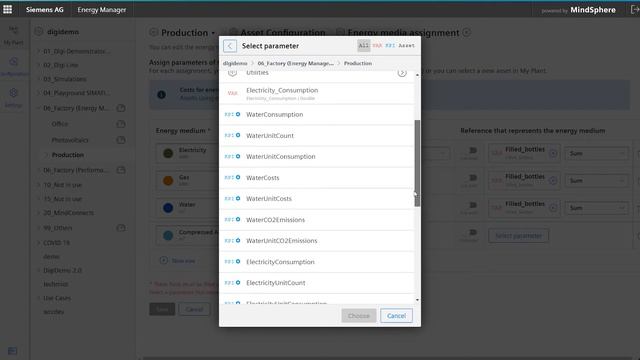This screenshot has width=640, height=360.
Task: Go back with the dialog's back arrow
Action: [x=230, y=46]
